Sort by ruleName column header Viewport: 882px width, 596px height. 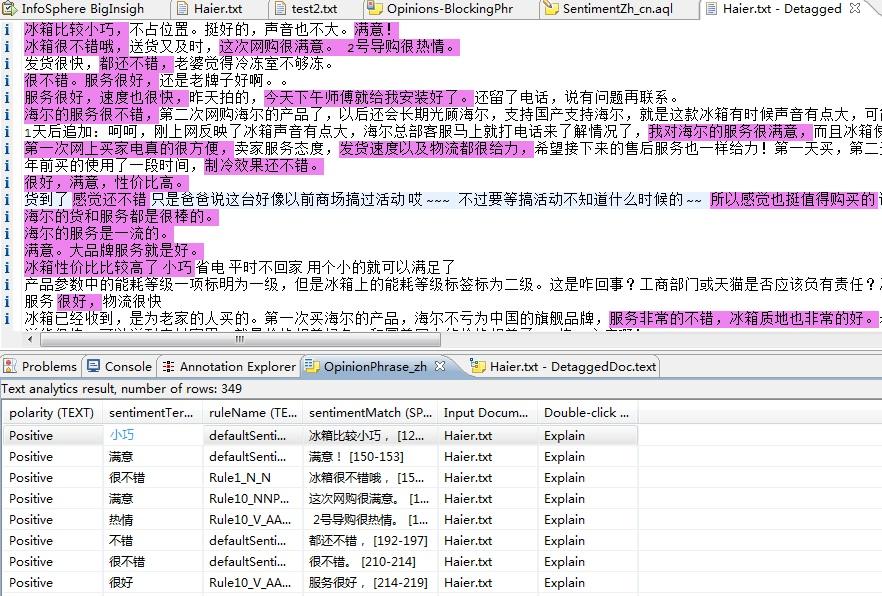click(x=253, y=413)
